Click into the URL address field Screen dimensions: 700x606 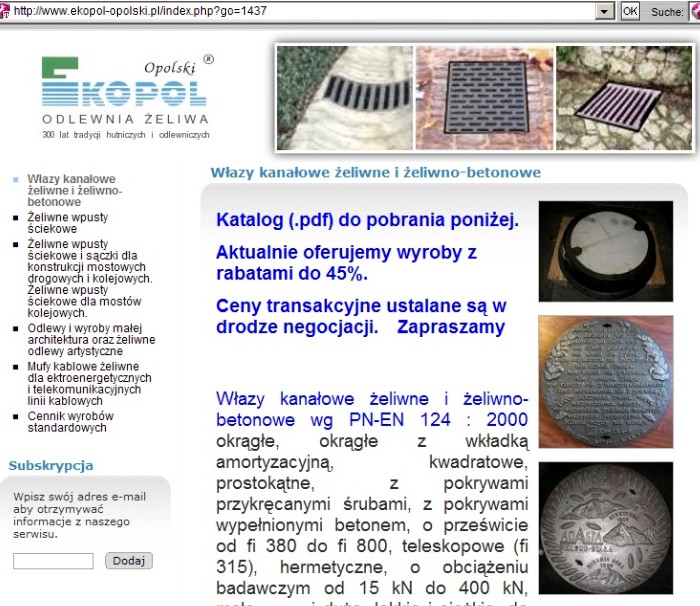click(300, 10)
